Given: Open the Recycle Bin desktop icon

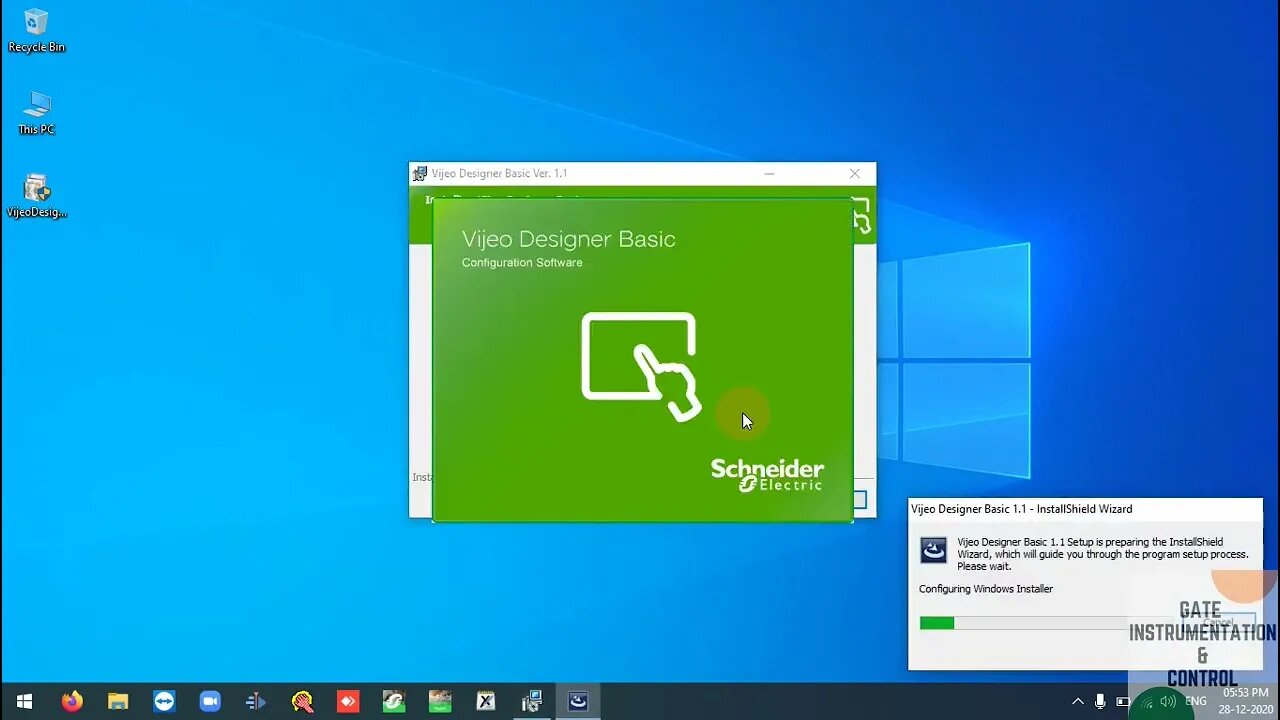Looking at the screenshot, I should tap(36, 30).
